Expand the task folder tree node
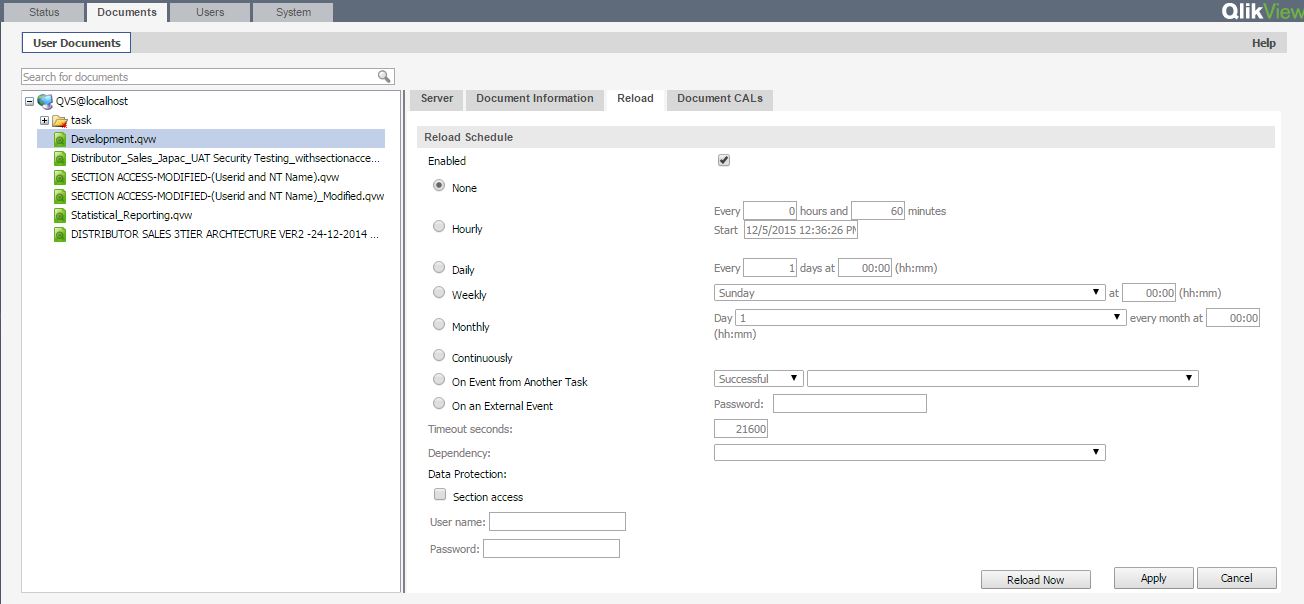The width and height of the screenshot is (1304, 604). tap(44, 120)
